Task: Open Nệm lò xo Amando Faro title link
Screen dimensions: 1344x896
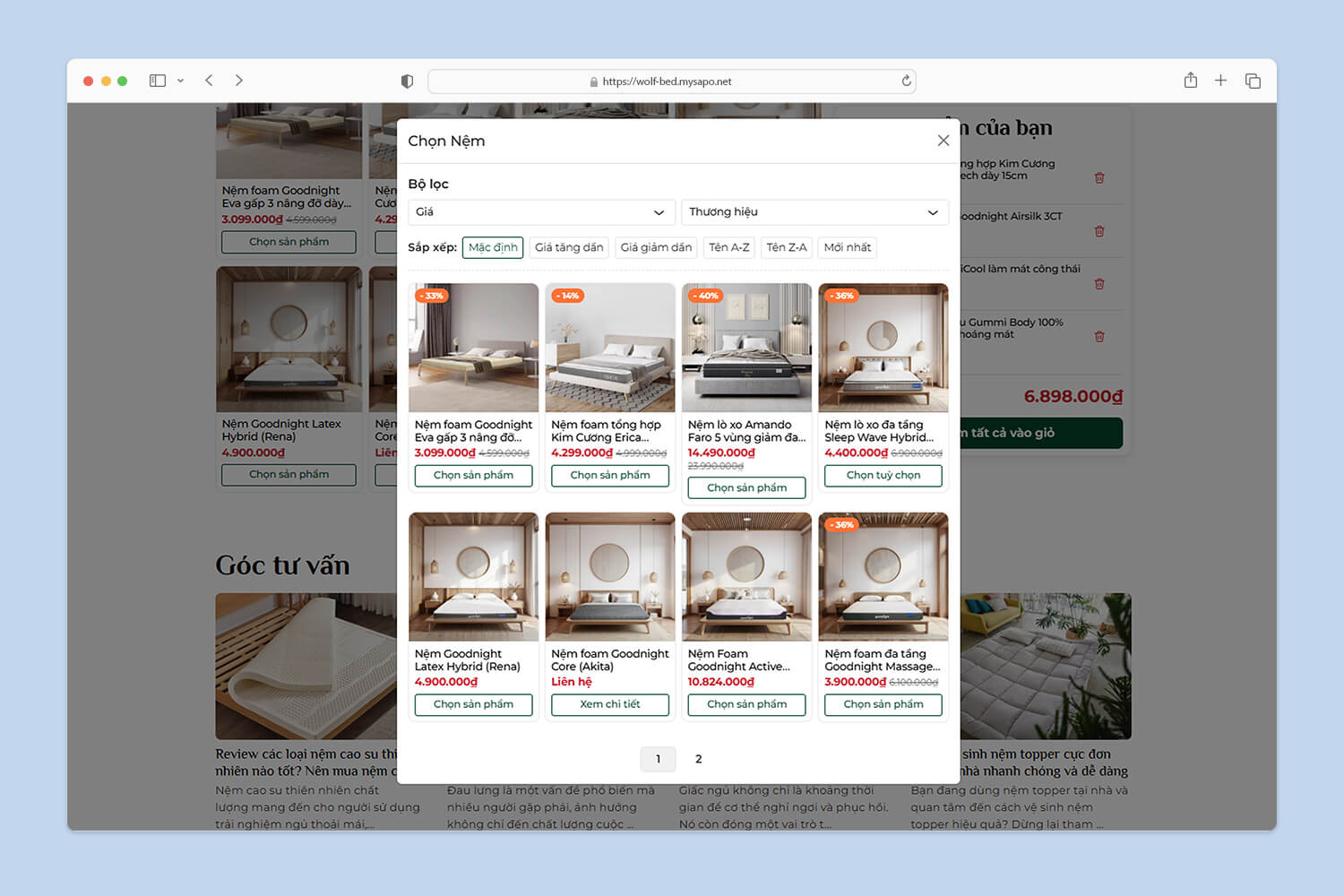Action: (746, 431)
